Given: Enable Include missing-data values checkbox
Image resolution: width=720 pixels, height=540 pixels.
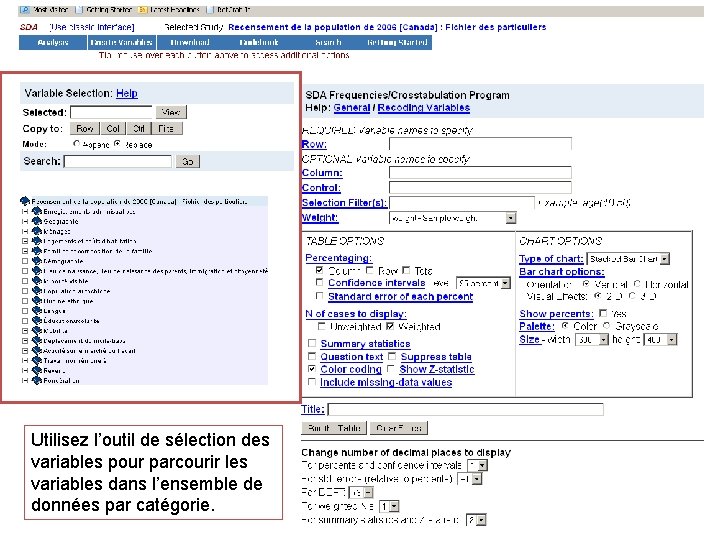Looking at the screenshot, I should click(x=312, y=382).
